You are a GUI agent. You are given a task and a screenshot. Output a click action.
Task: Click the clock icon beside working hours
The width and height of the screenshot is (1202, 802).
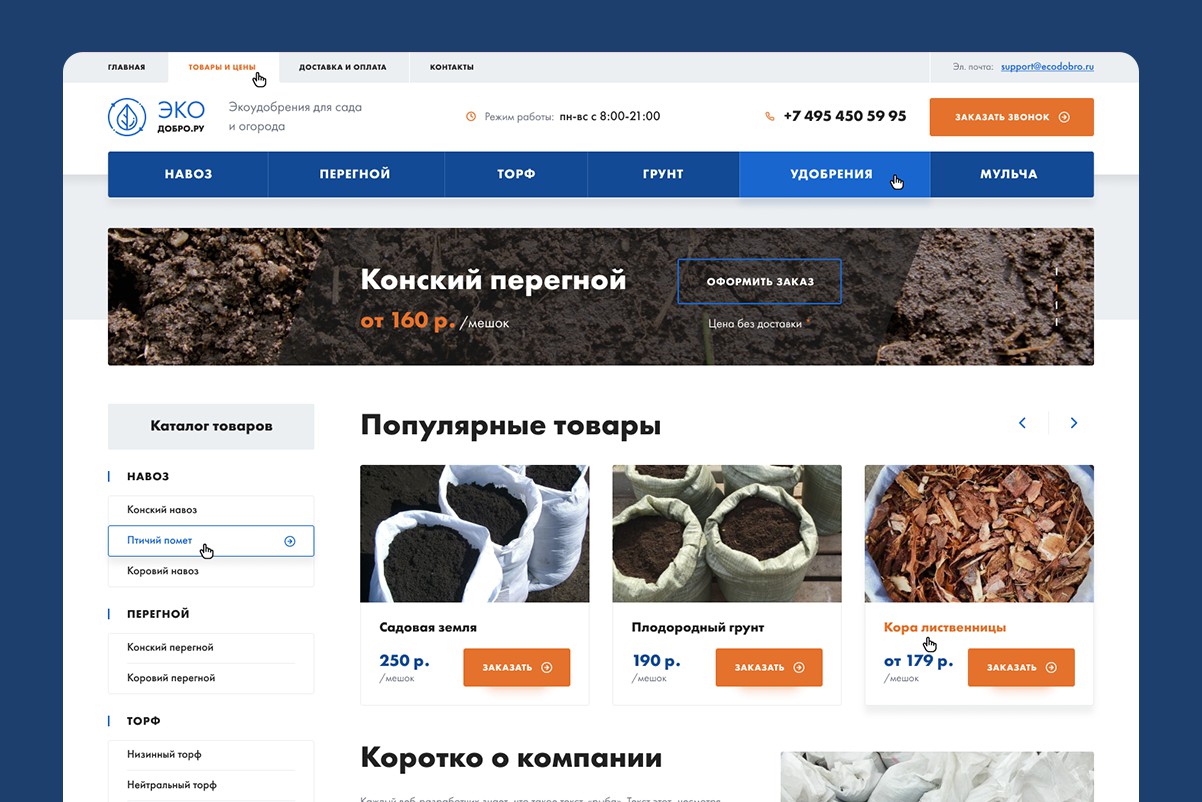tap(471, 117)
